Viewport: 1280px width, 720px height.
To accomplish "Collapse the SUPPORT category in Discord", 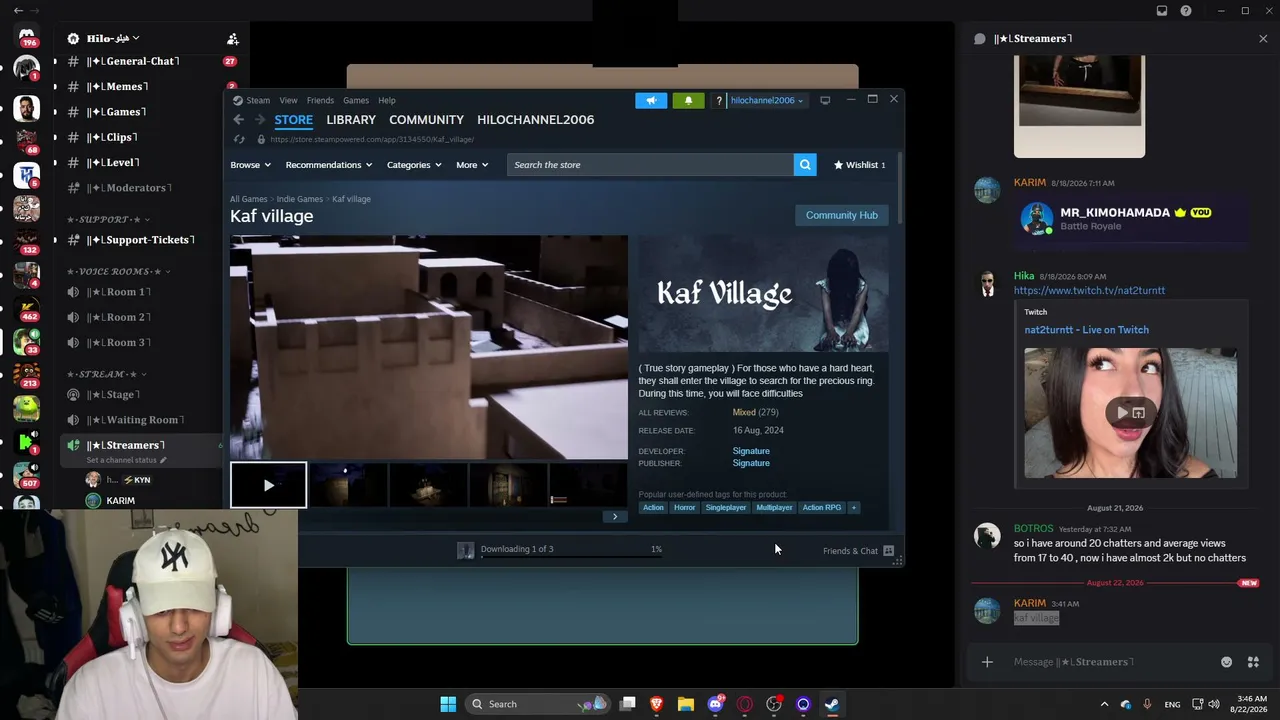I will (109, 219).
